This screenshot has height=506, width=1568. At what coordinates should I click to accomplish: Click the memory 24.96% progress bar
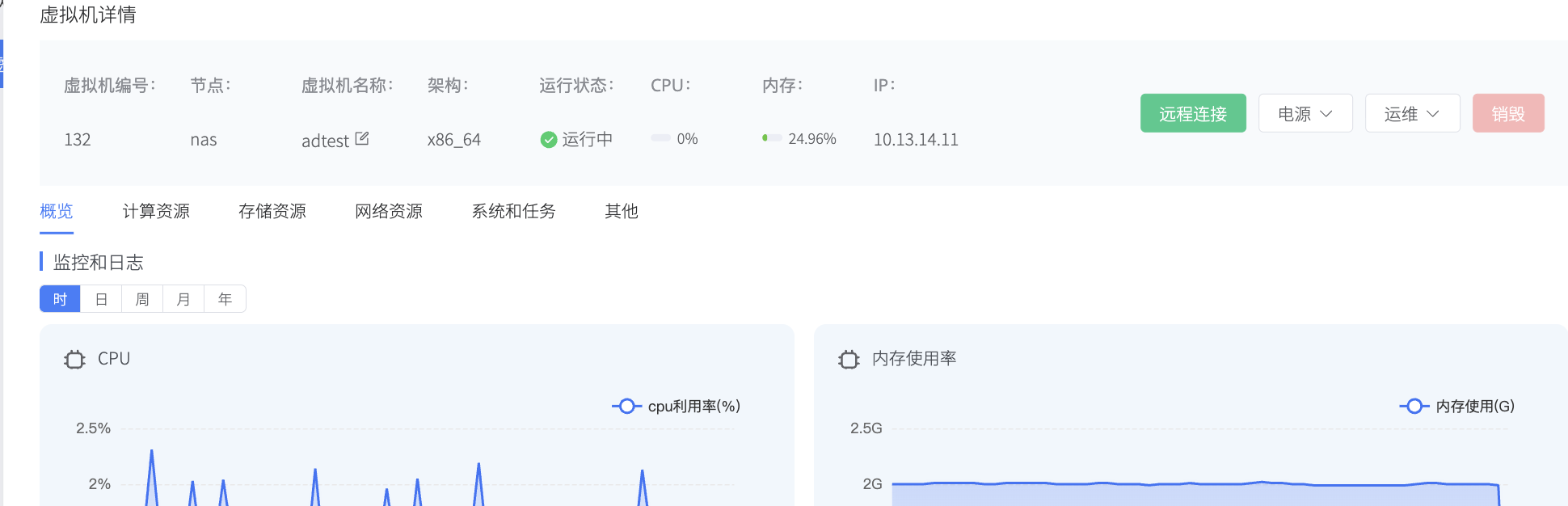pos(772,138)
